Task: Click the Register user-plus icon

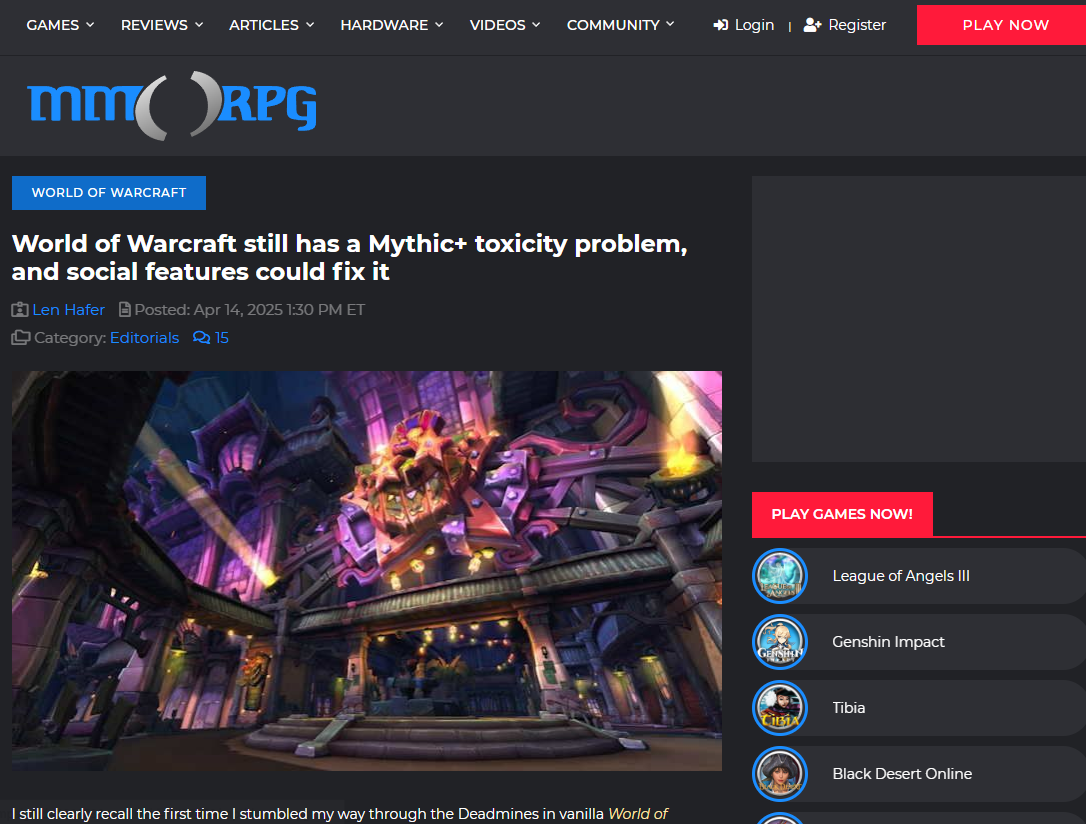Action: click(812, 25)
